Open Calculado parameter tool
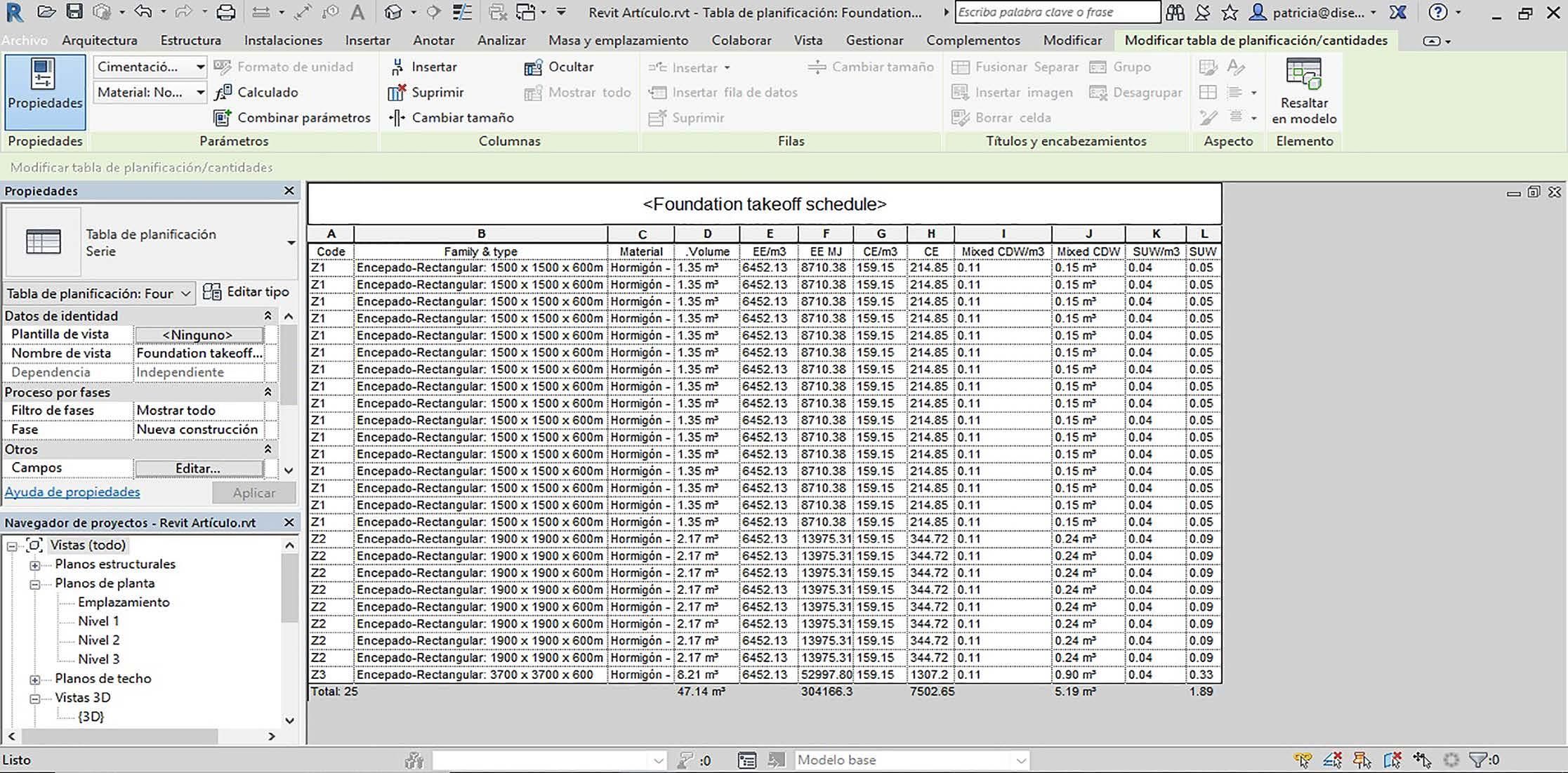Viewport: 1568px width, 773px height. (256, 92)
